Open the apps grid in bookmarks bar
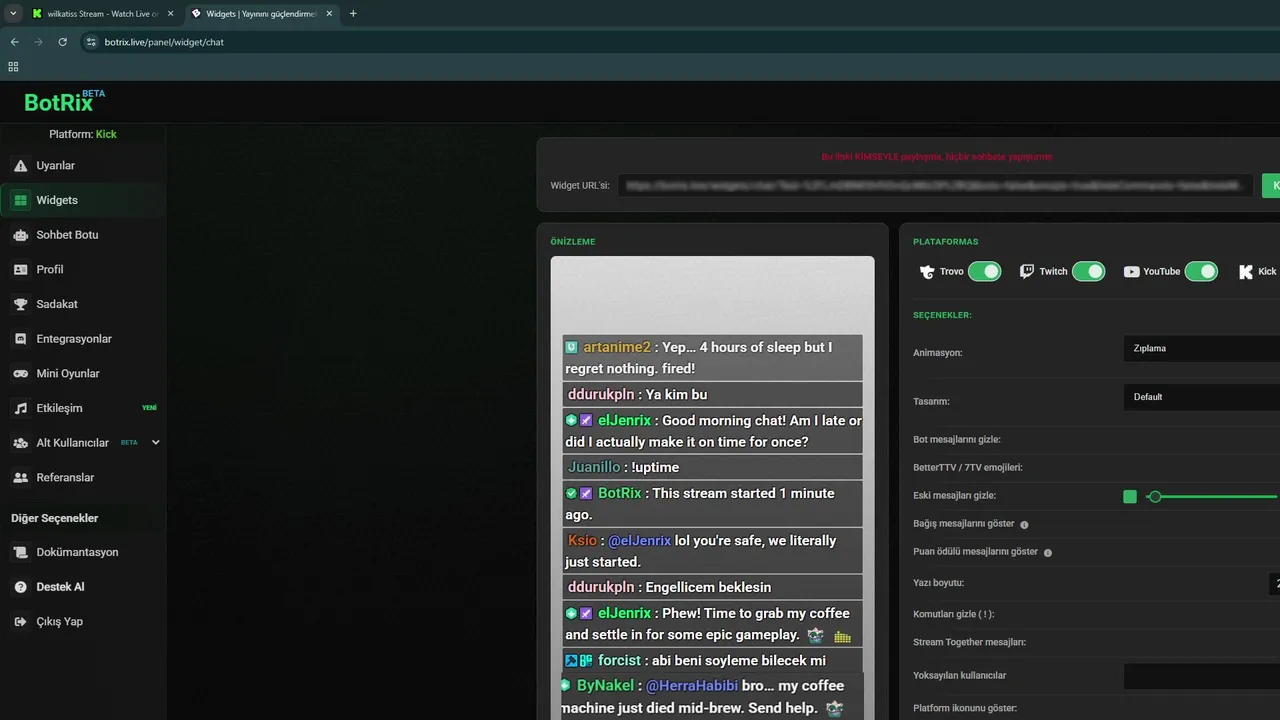Image resolution: width=1280 pixels, height=720 pixels. click(13, 67)
